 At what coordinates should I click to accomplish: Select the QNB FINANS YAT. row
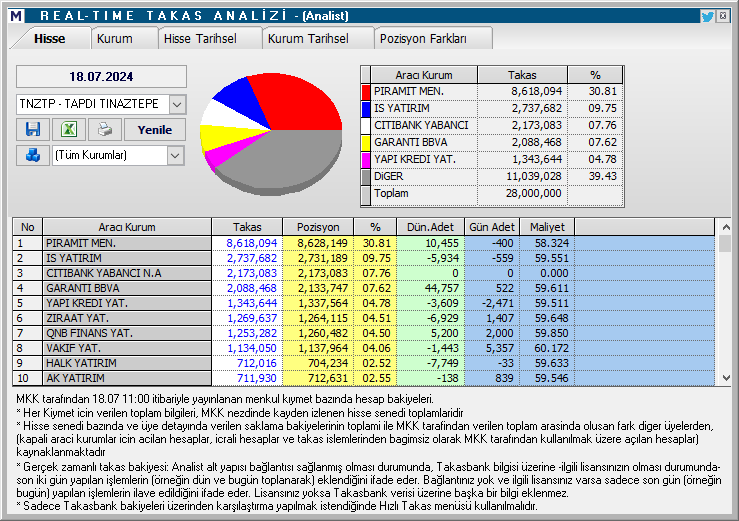[x=363, y=333]
